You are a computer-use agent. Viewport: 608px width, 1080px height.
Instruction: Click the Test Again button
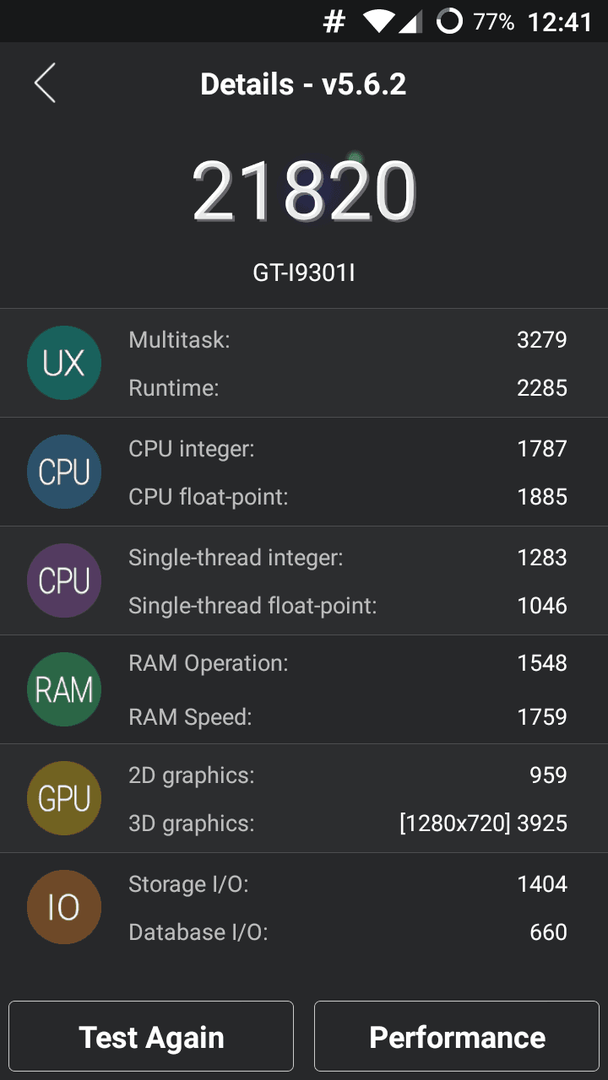coord(151,1037)
